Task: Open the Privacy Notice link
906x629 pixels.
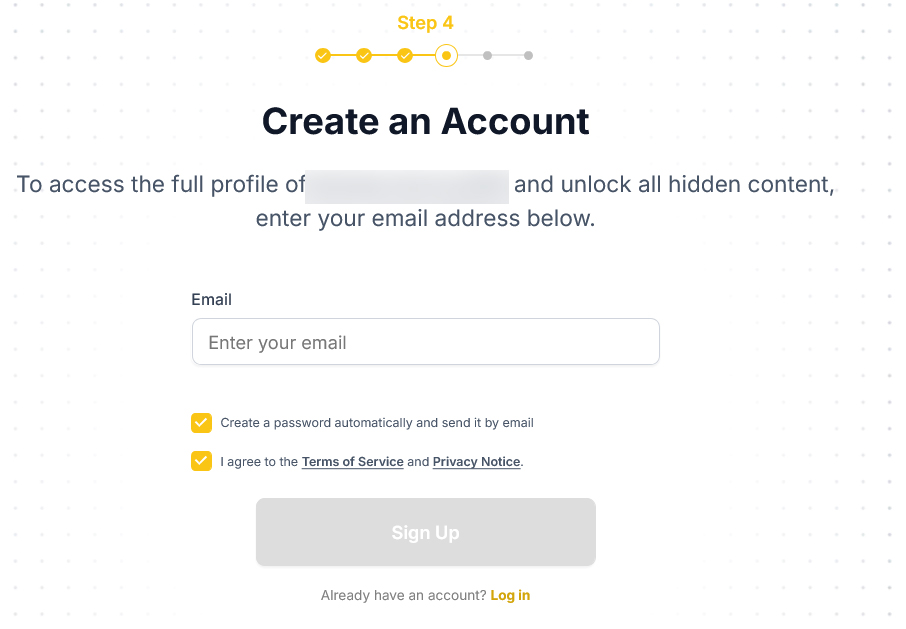Action: tap(476, 462)
